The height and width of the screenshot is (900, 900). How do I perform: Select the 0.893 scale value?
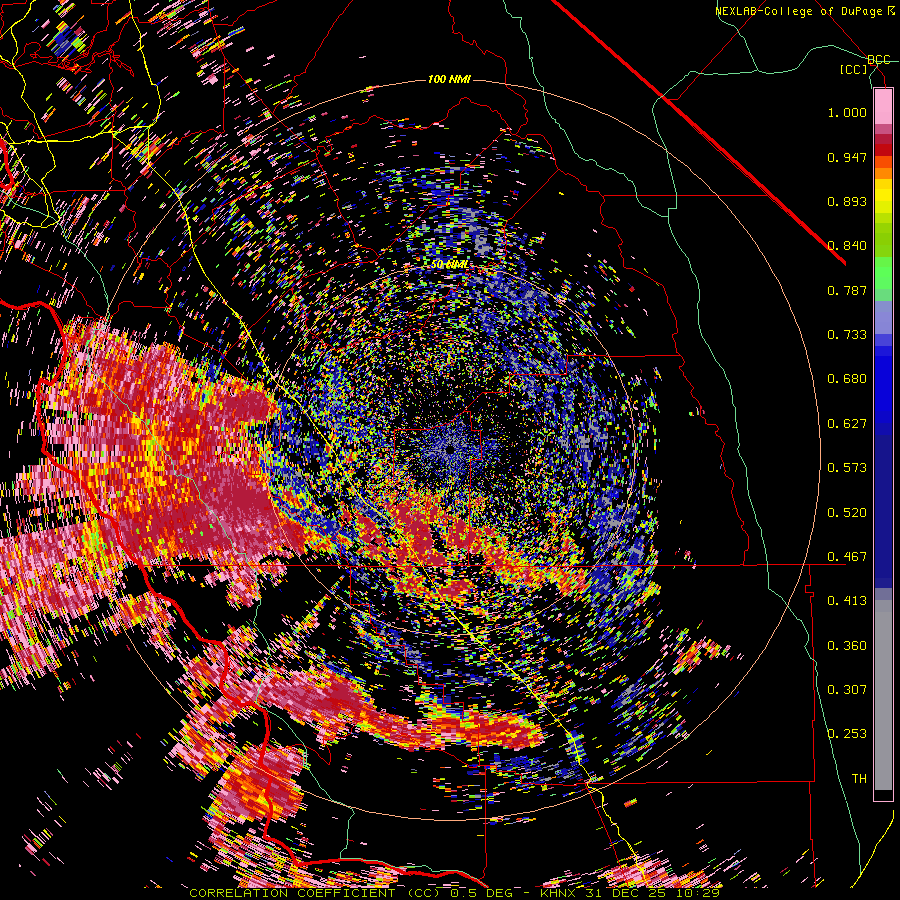click(x=847, y=201)
